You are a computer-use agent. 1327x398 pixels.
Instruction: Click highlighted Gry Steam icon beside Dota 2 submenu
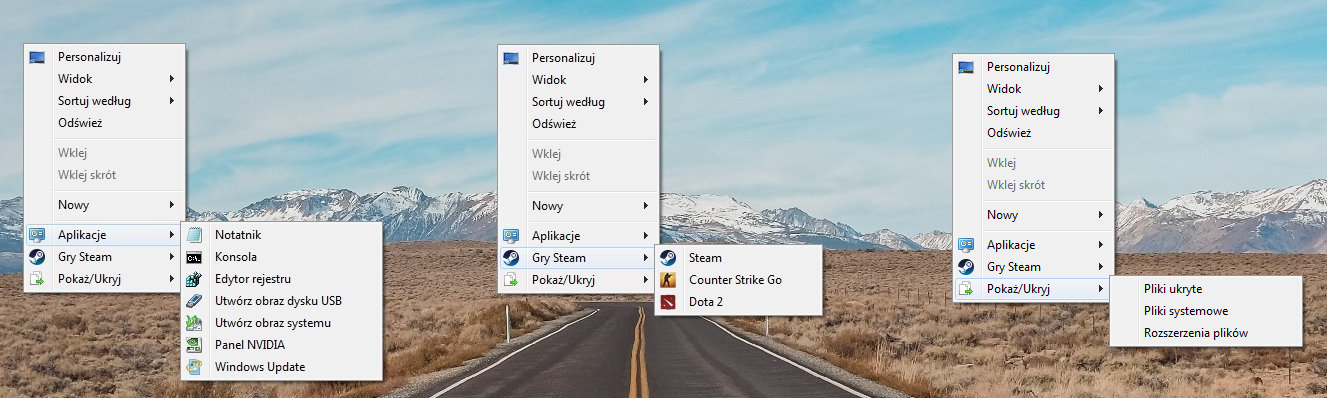point(511,258)
